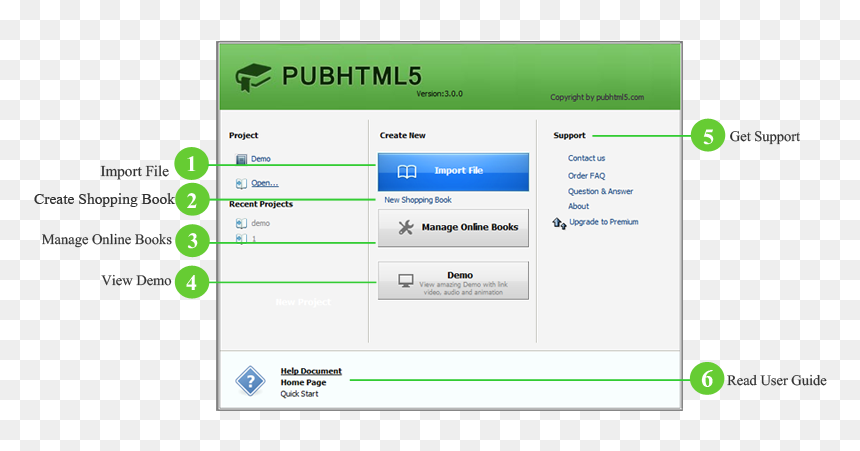Click the Open... project link

[x=265, y=183]
